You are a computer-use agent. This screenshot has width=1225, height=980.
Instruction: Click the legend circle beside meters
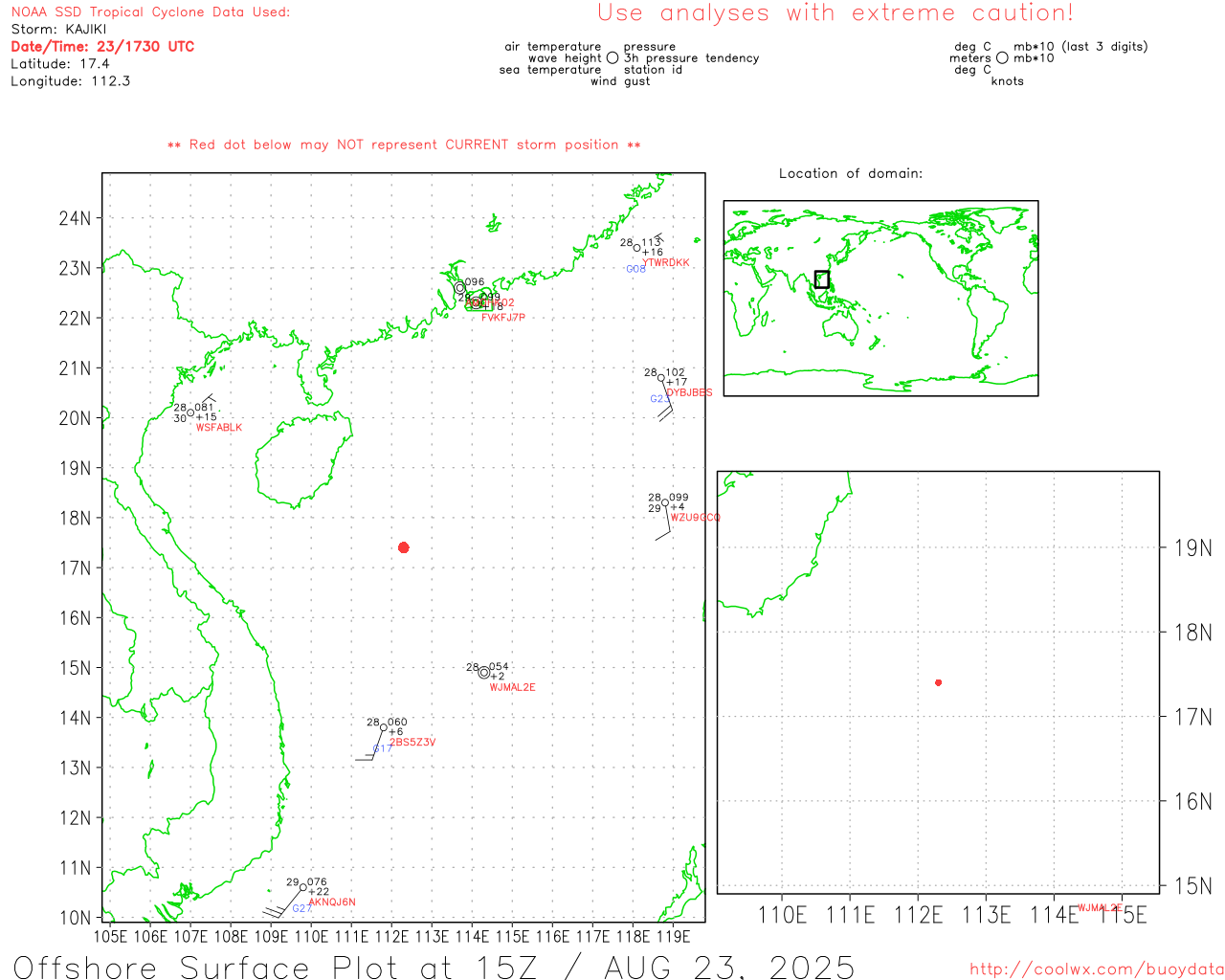coord(1002,57)
